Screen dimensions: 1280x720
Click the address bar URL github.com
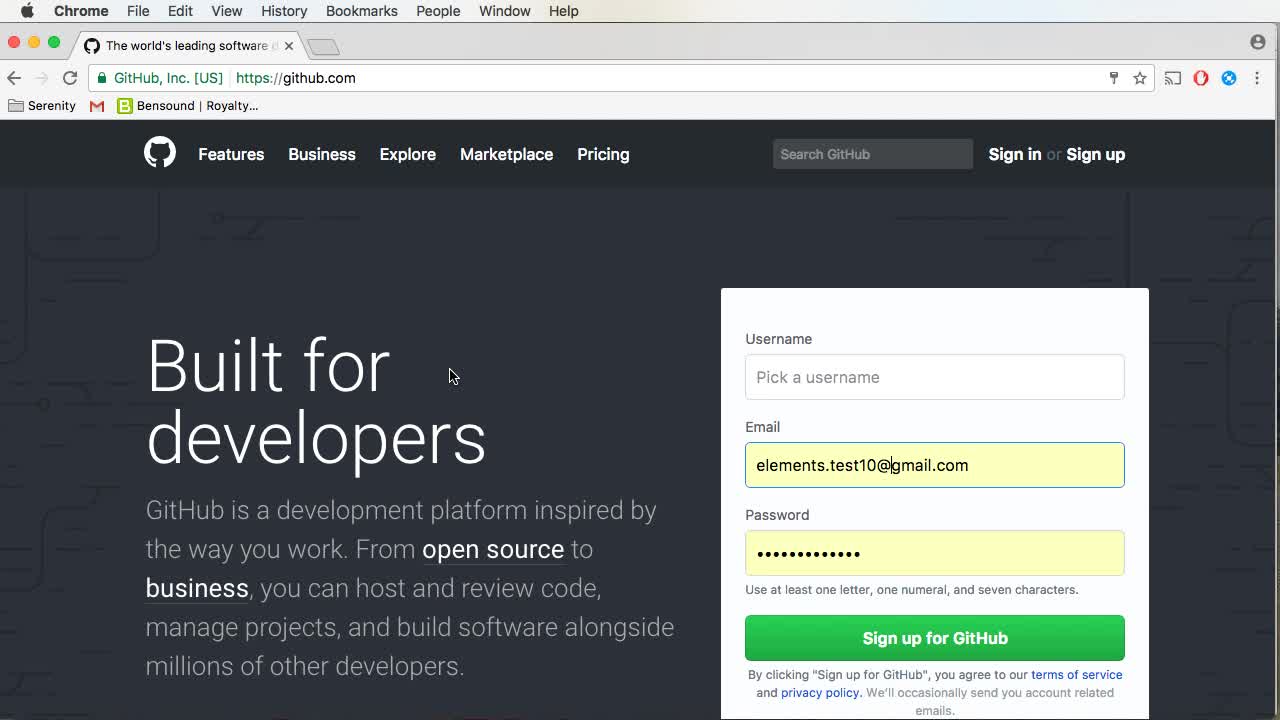click(x=296, y=78)
